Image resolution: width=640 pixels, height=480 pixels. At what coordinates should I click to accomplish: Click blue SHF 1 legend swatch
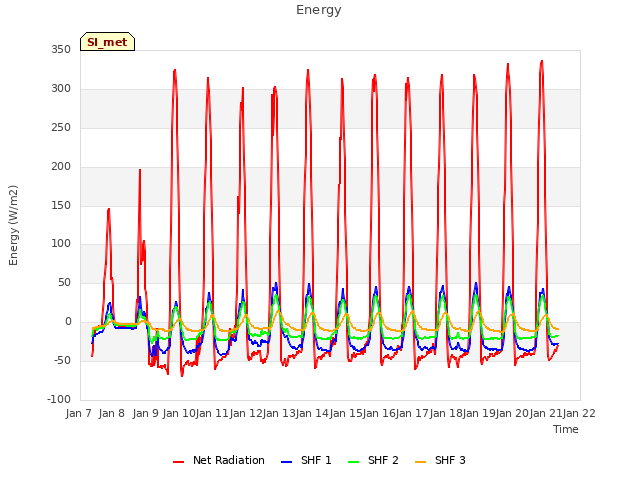[x=287, y=462]
